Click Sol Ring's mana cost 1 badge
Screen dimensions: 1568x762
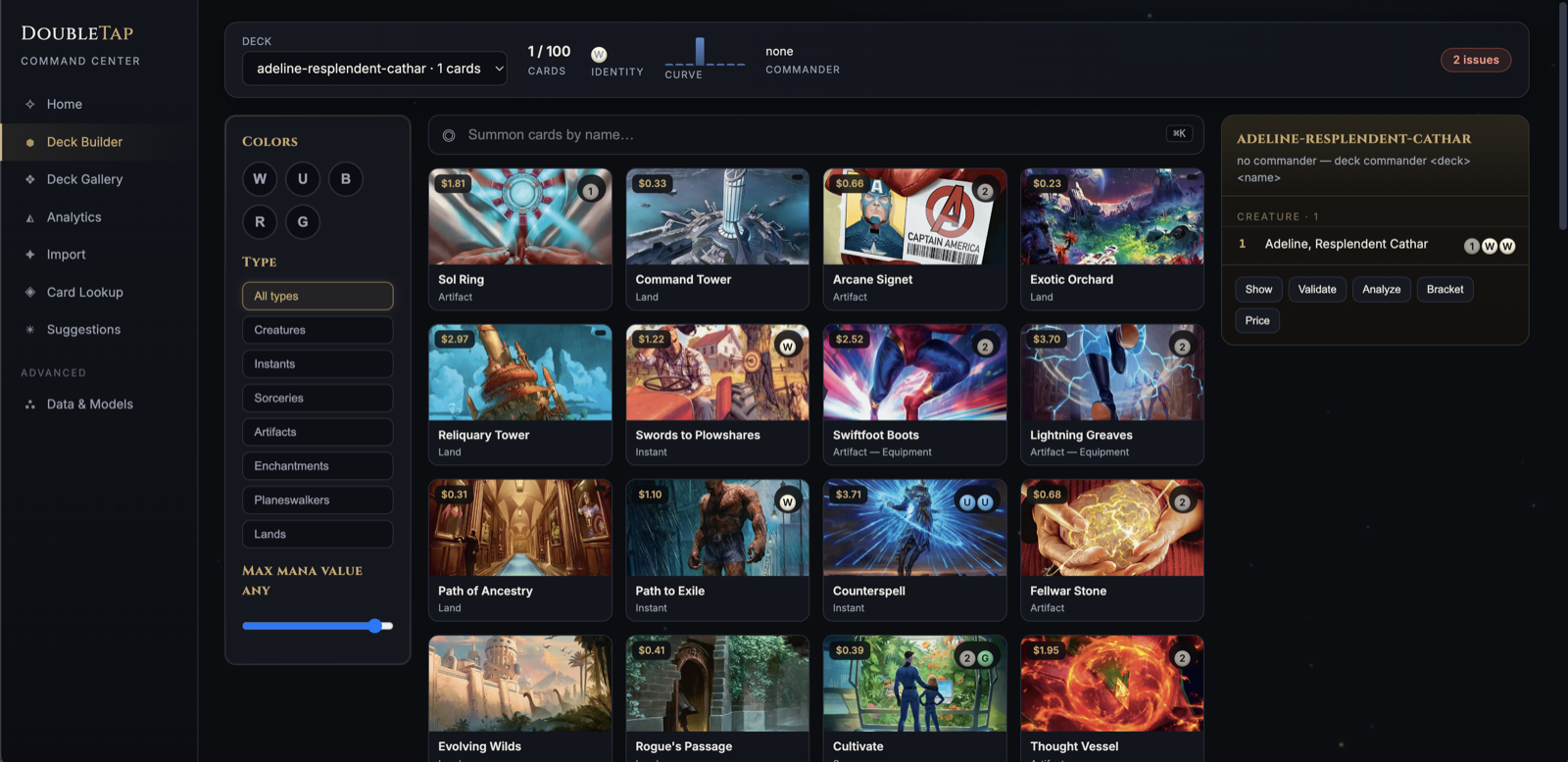(x=590, y=191)
